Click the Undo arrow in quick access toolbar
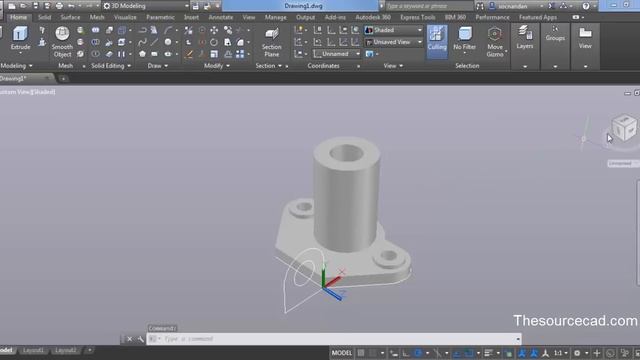This screenshot has height=360, width=640. click(x=71, y=6)
